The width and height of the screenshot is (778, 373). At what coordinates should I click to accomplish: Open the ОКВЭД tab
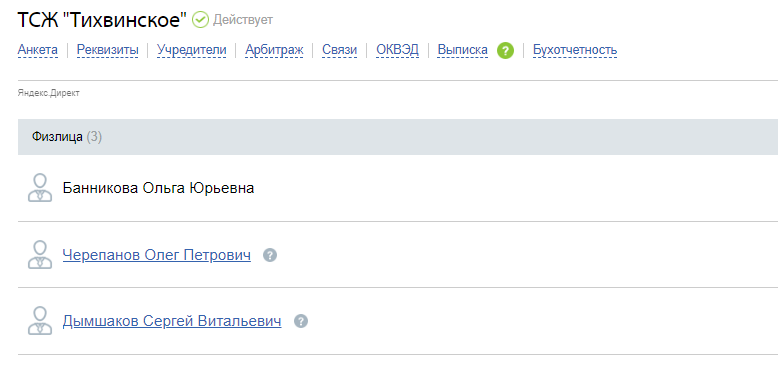397,50
